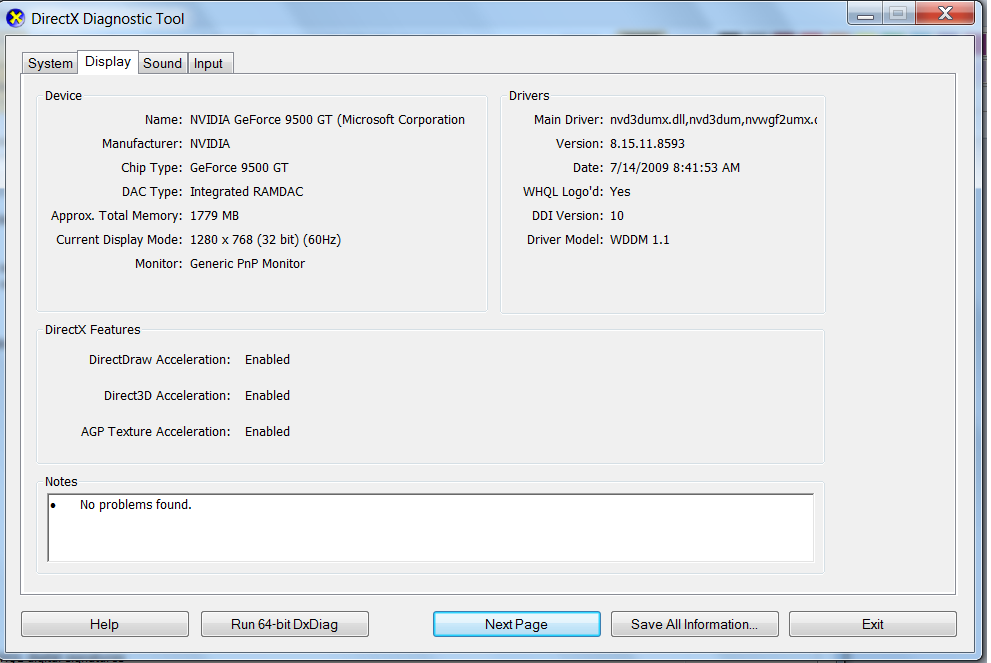Click the device name NVIDIA GeForce 9500 GT (Microsoft Corporation
Viewport: 991px width, 663px height.
click(327, 119)
